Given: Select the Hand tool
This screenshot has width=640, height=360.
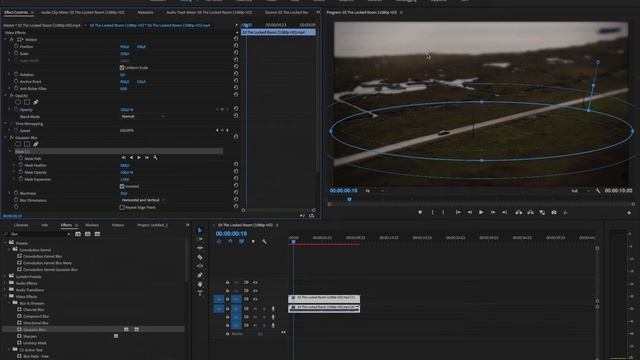Looking at the screenshot, I should click(x=200, y=284).
